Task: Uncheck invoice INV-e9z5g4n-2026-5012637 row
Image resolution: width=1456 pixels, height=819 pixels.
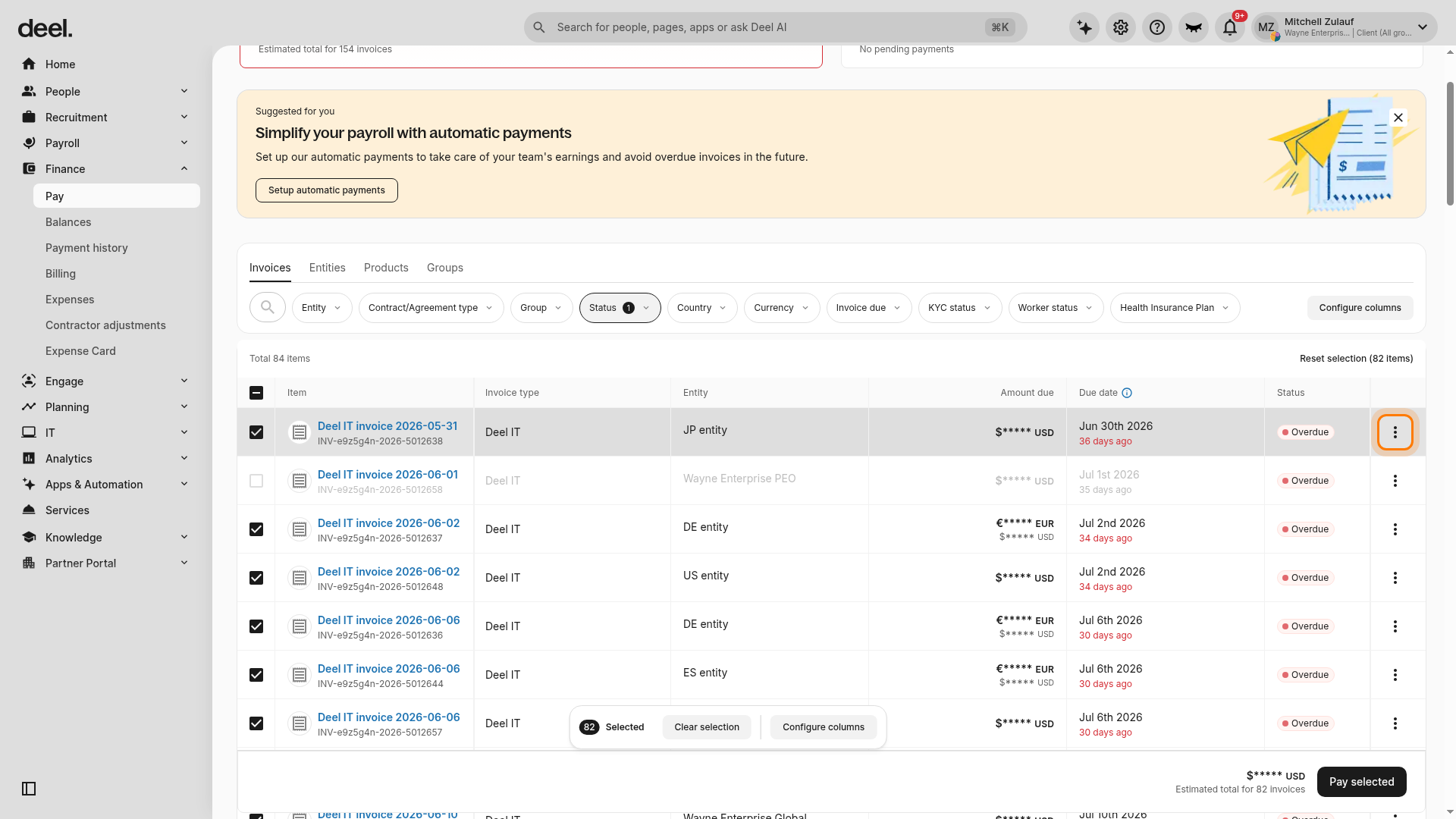Action: pos(256,529)
